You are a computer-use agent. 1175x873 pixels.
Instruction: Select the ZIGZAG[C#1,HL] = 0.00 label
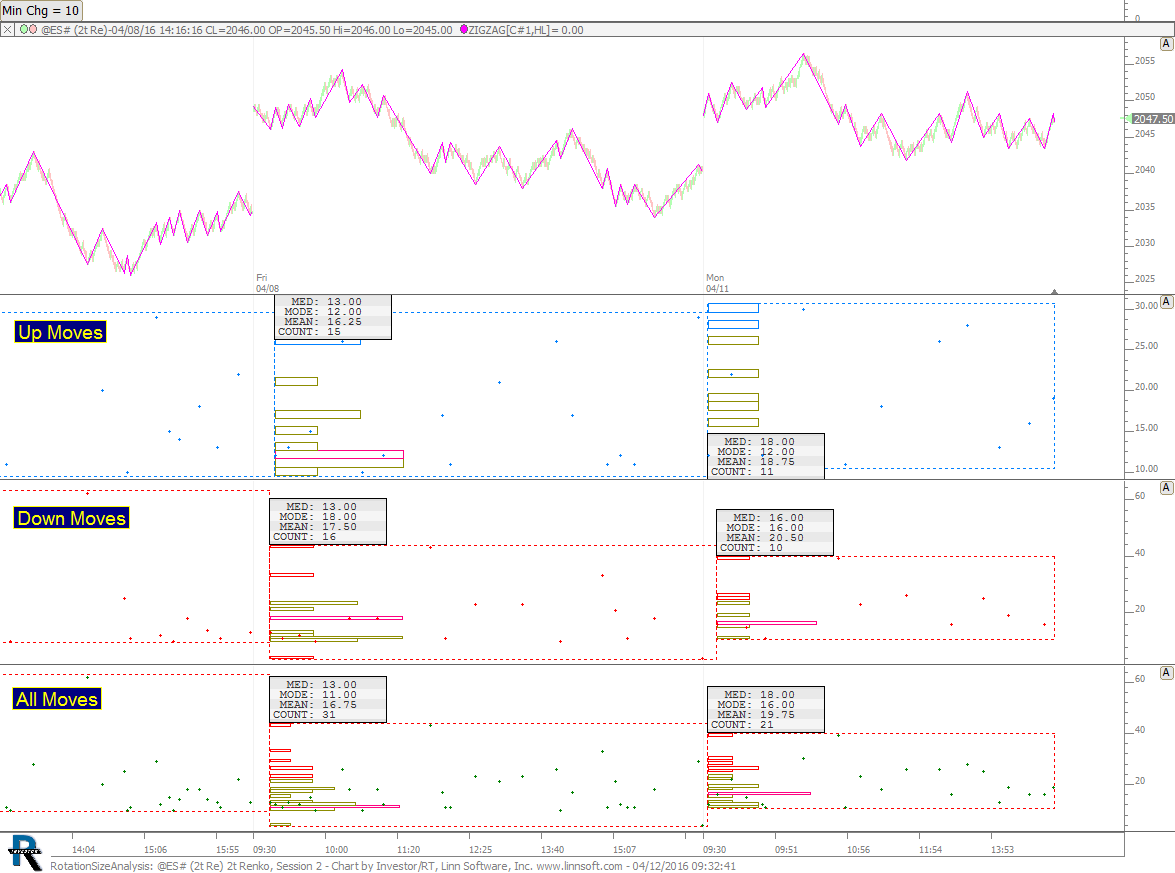[x=525, y=30]
